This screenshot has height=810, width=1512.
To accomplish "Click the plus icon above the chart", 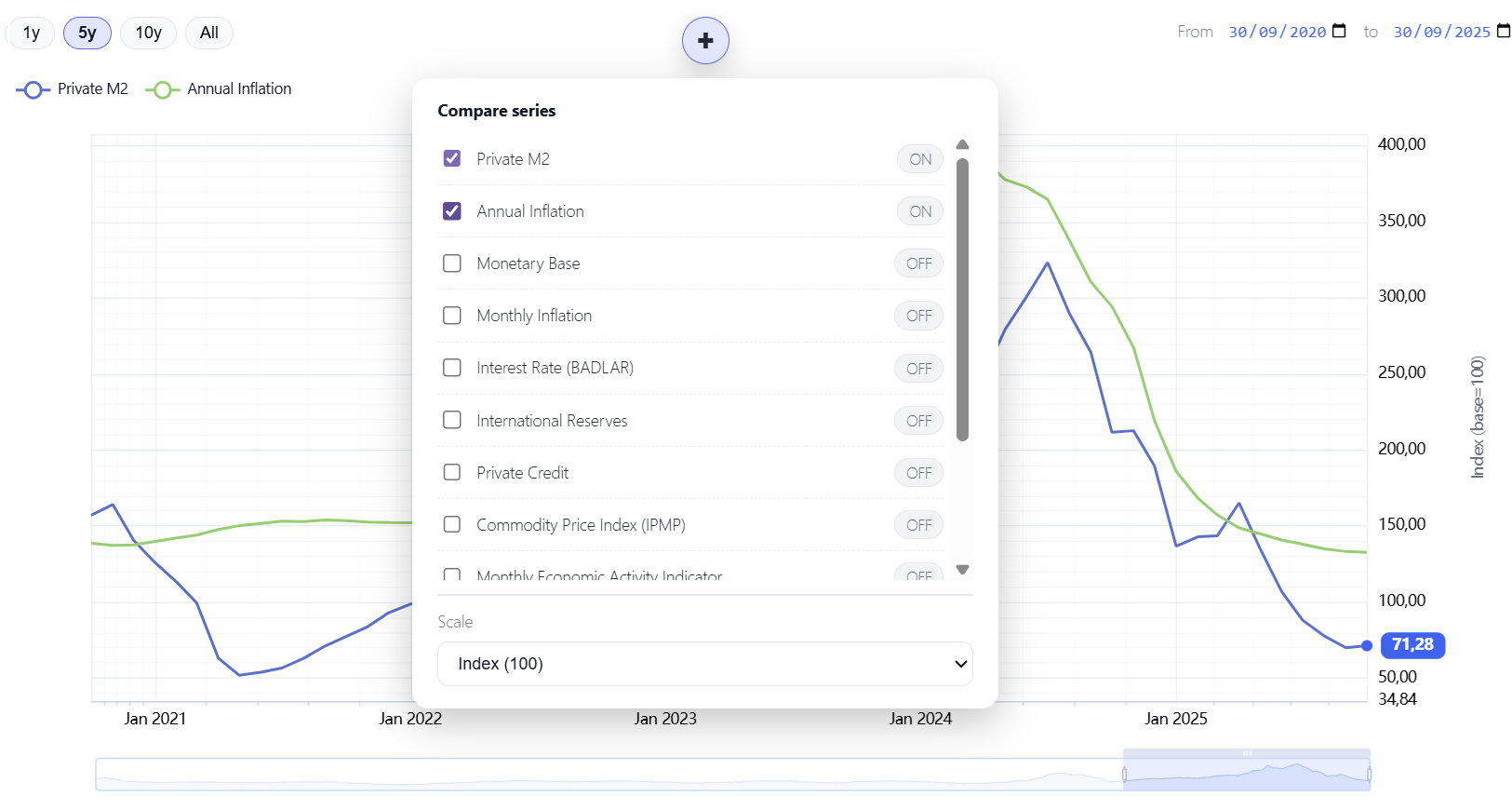I will pyautogui.click(x=705, y=40).
